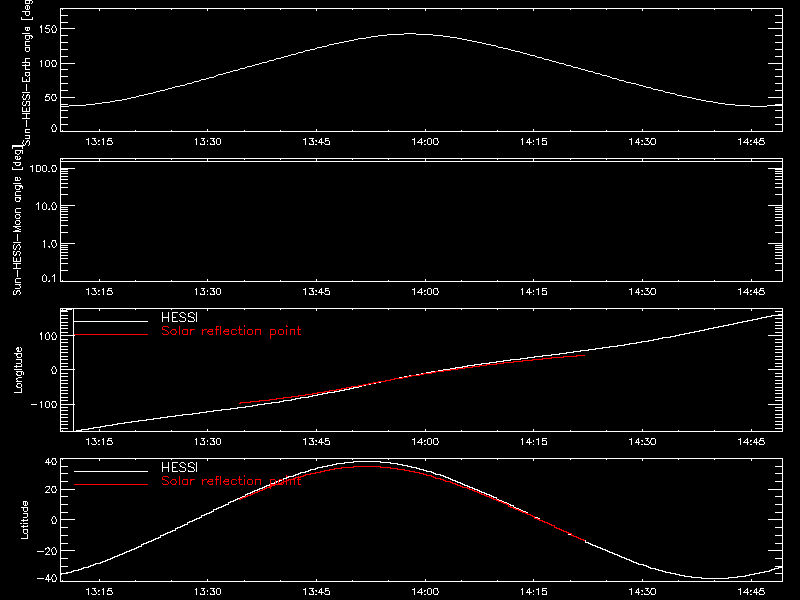
Task: Click -40 tick on Latitude axis
Action: pyautogui.click(x=47, y=578)
